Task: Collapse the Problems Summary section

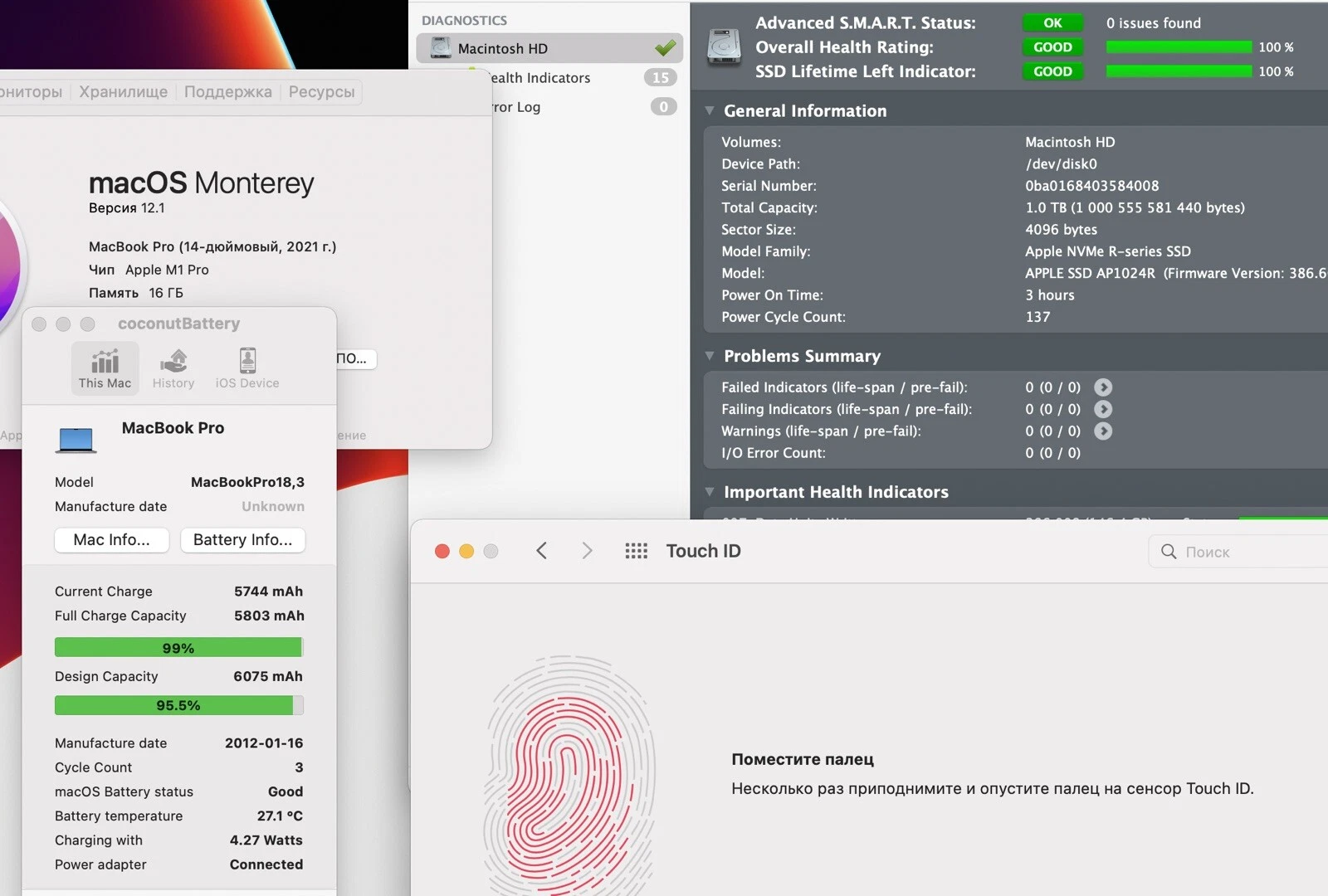Action: coord(710,356)
